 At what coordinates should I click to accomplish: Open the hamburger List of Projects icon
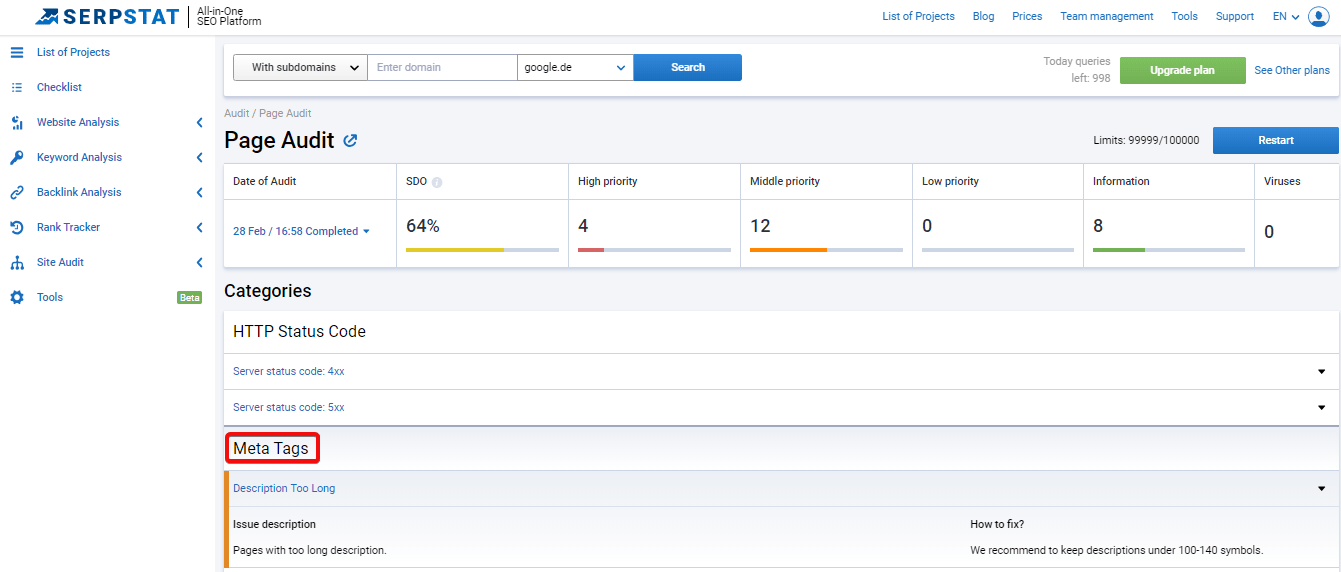coord(17,52)
